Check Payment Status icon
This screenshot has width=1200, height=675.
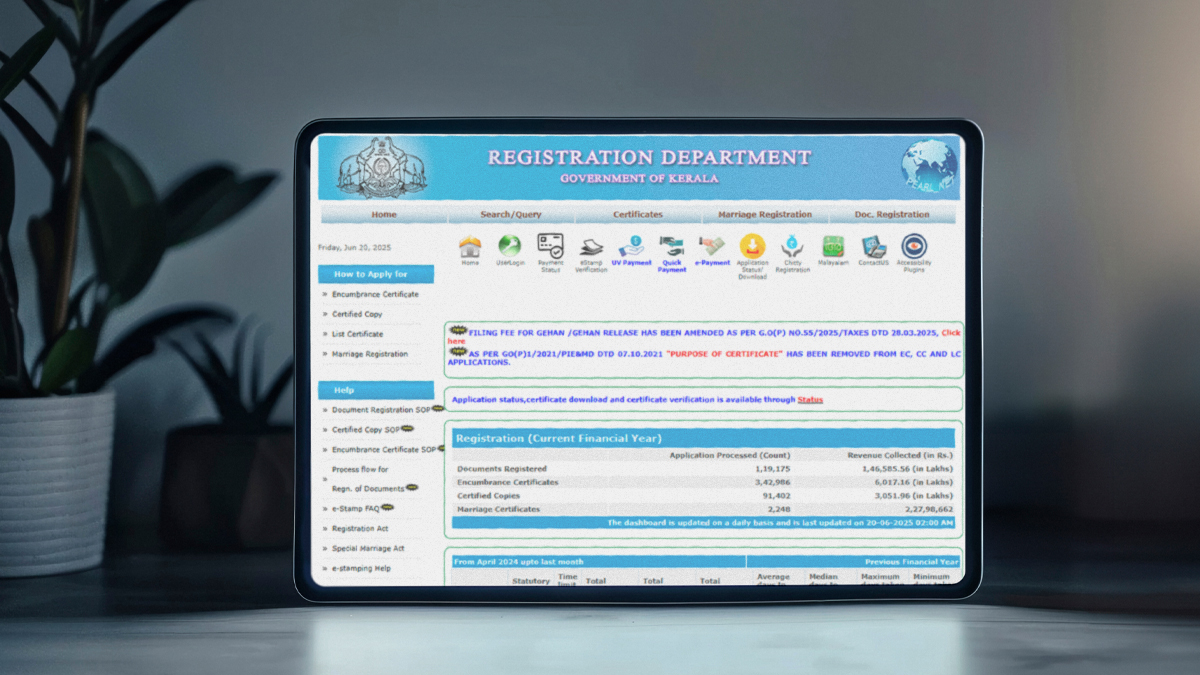coord(550,246)
